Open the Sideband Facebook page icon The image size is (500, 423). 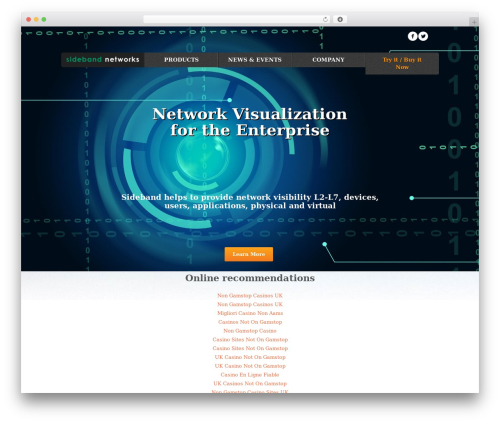(412, 36)
